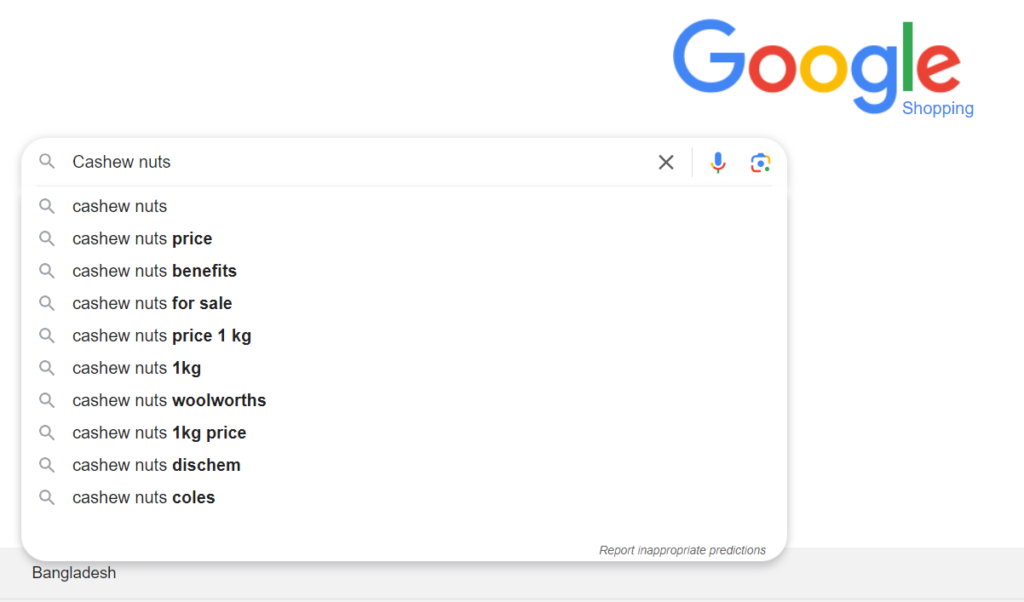This screenshot has height=602, width=1024.
Task: Click the magnifier icon beside 'cashew nuts coles'
Action: (x=46, y=498)
